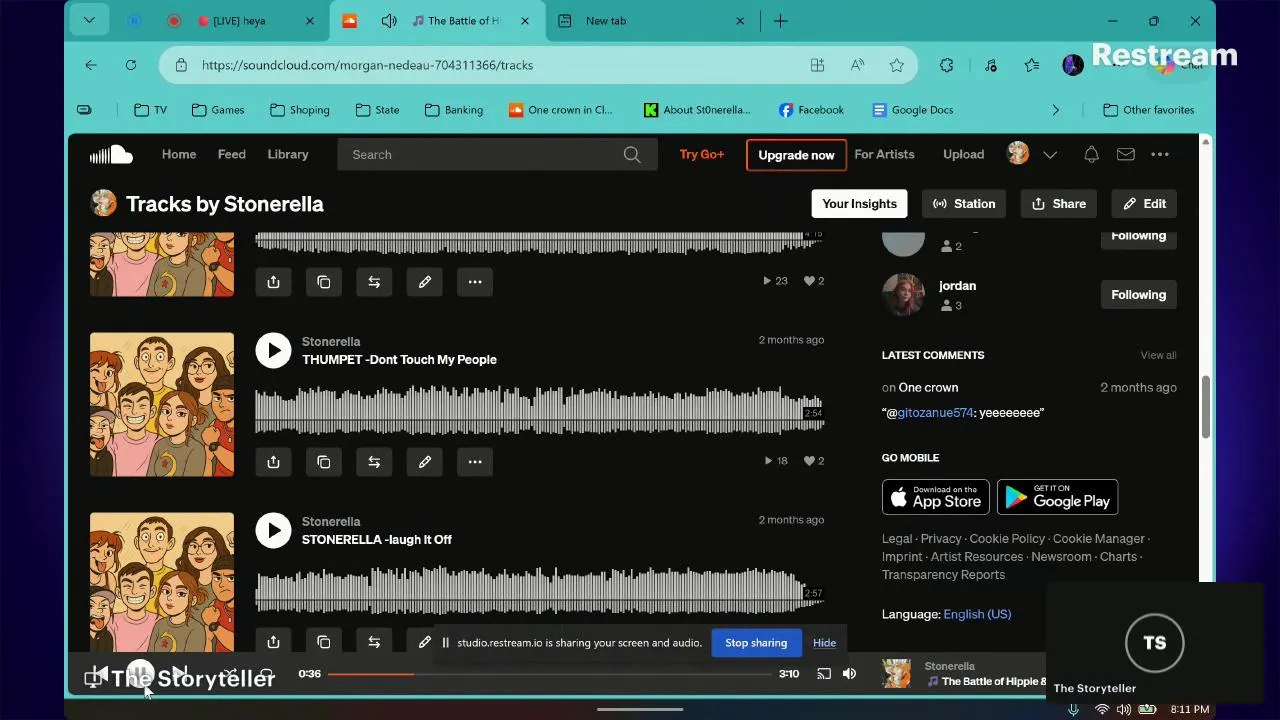
Task: Repost the laugh It Off track
Action: (x=374, y=641)
